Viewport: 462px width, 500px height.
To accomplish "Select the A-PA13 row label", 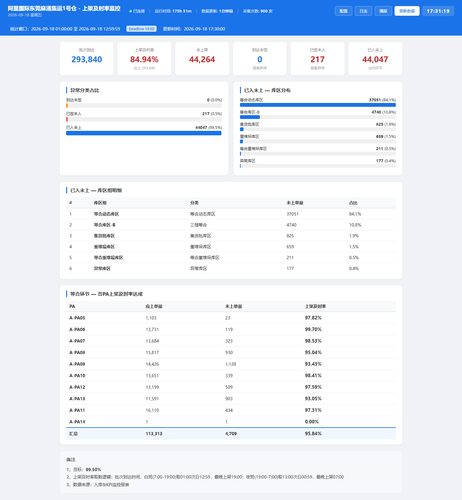I will 77,399.
